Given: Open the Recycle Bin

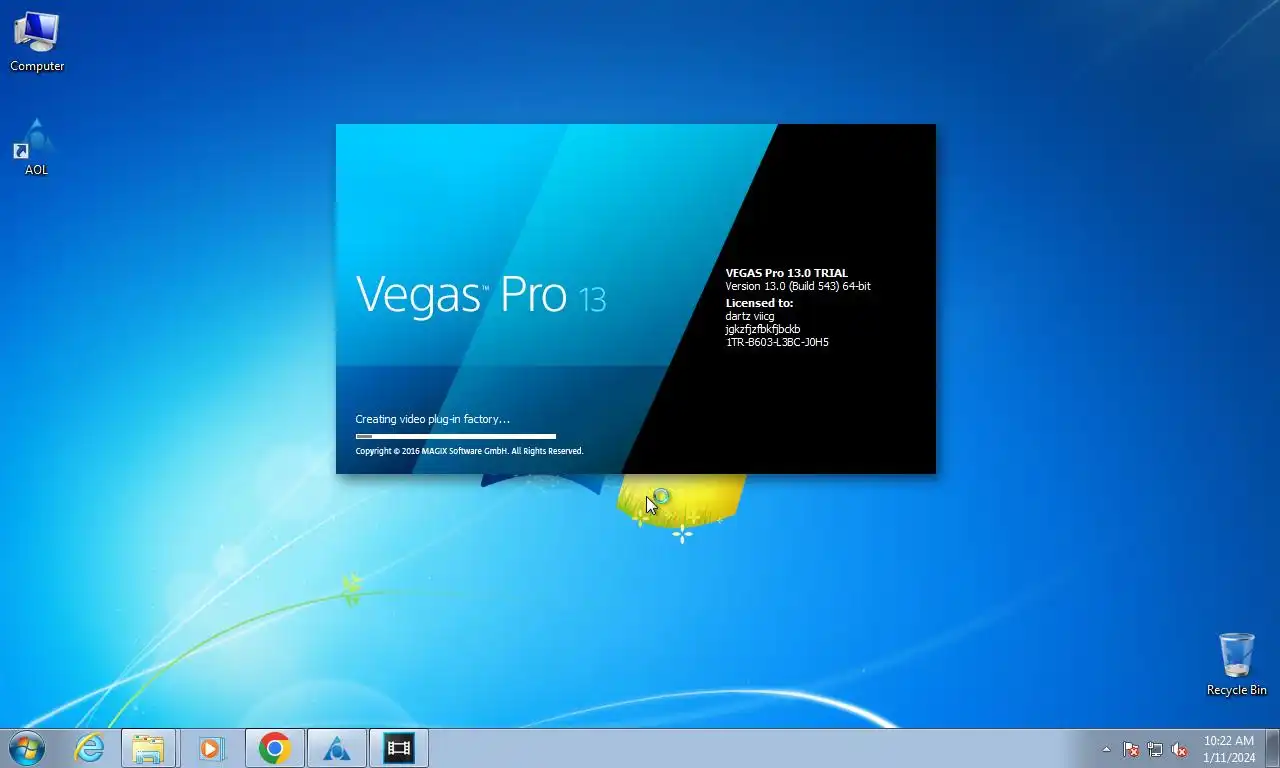Looking at the screenshot, I should (x=1237, y=664).
